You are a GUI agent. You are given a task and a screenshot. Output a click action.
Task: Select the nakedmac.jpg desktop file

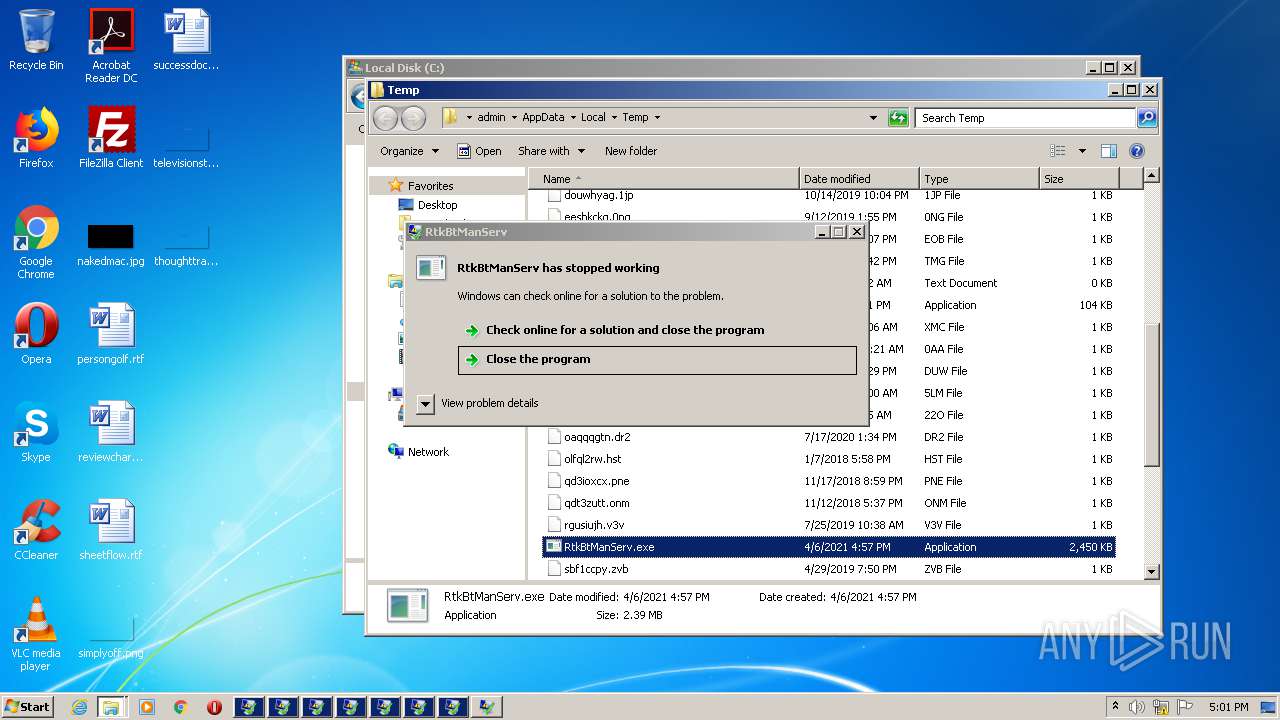[x=111, y=243]
